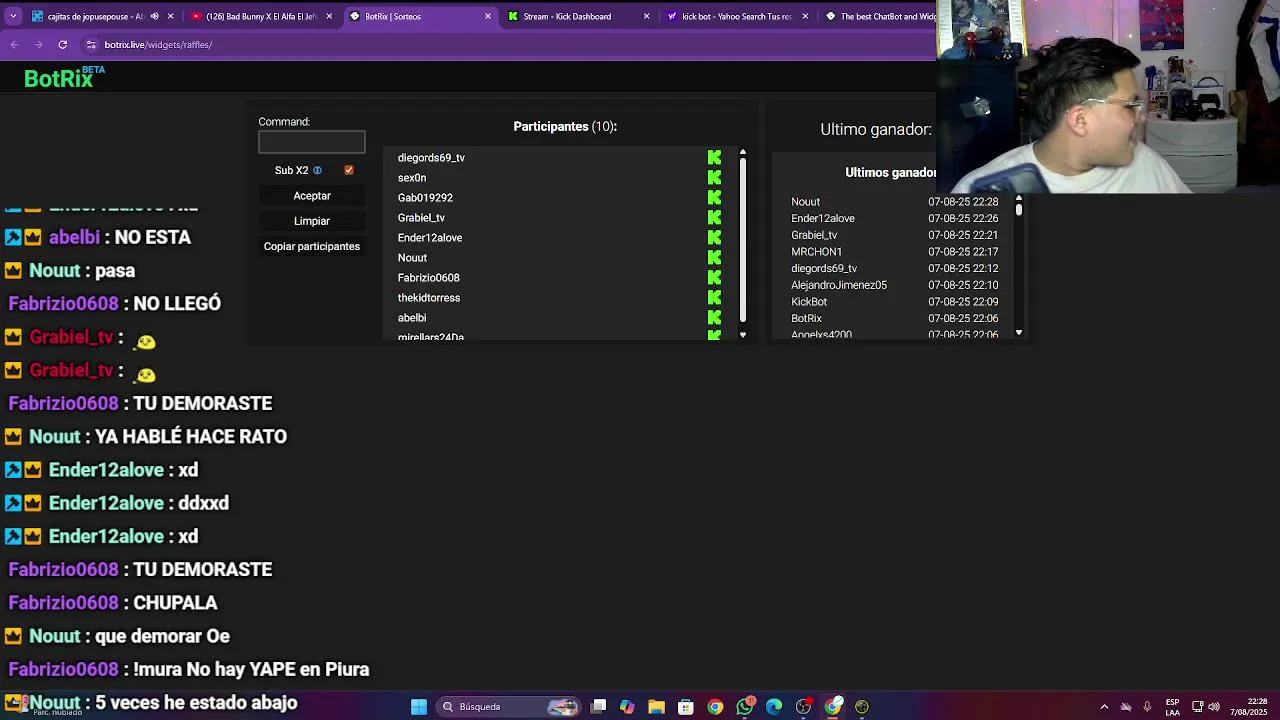Screen dimensions: 1280x720
Task: Reload the BotRix page
Action: 62,45
